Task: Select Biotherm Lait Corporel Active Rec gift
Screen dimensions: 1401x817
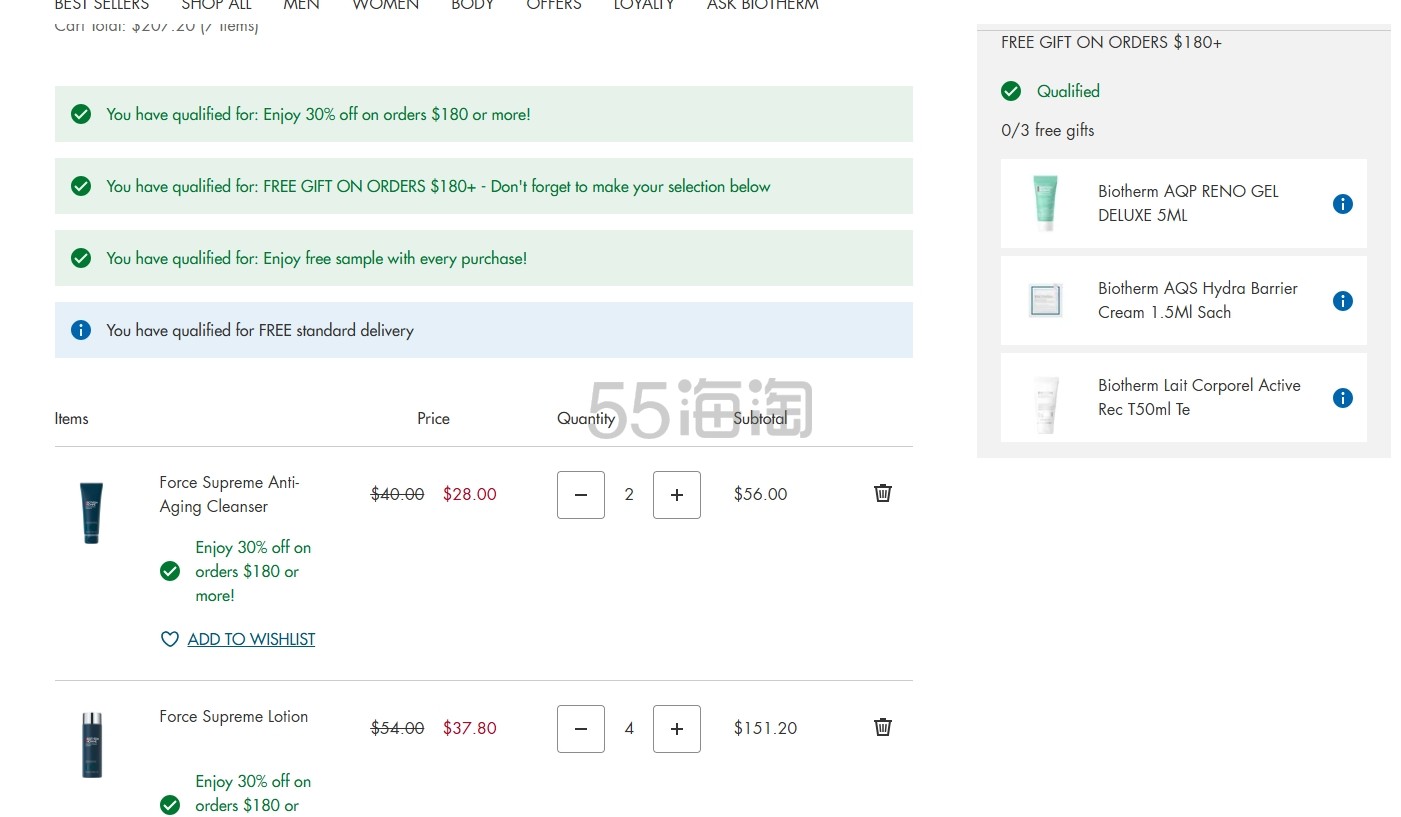Action: (1184, 398)
